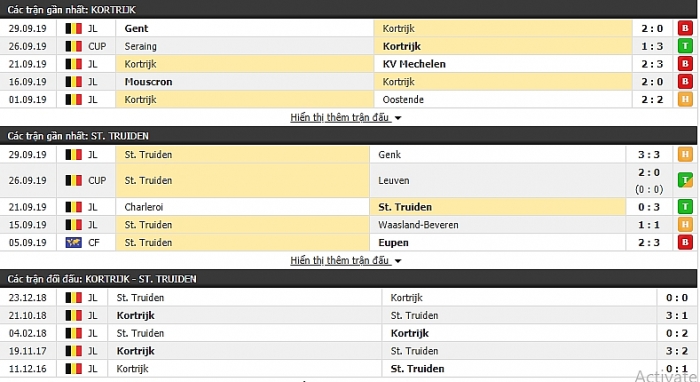
Task: Open Hiển thị thêm trận đấu under St. Truiden
Action: point(340,260)
